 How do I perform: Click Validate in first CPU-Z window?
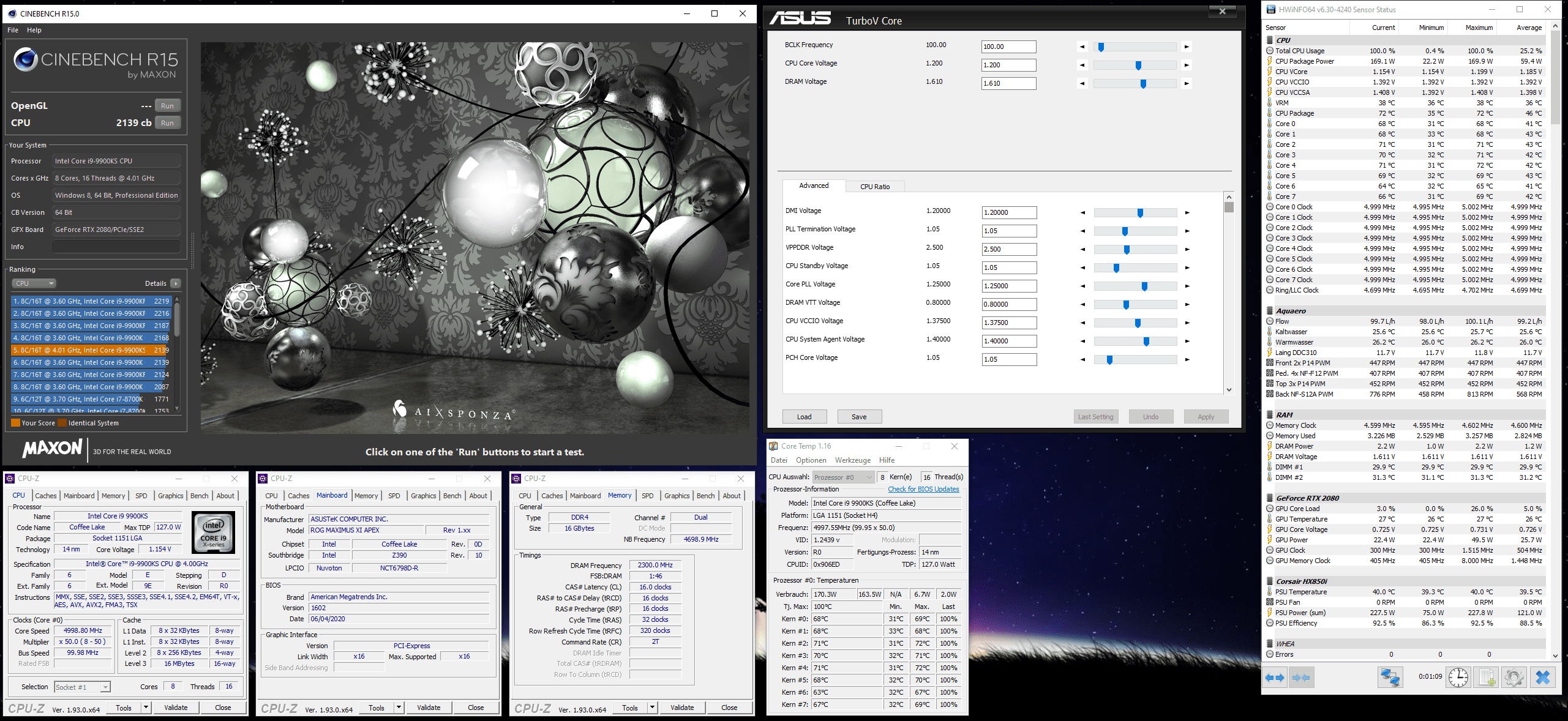coord(176,708)
